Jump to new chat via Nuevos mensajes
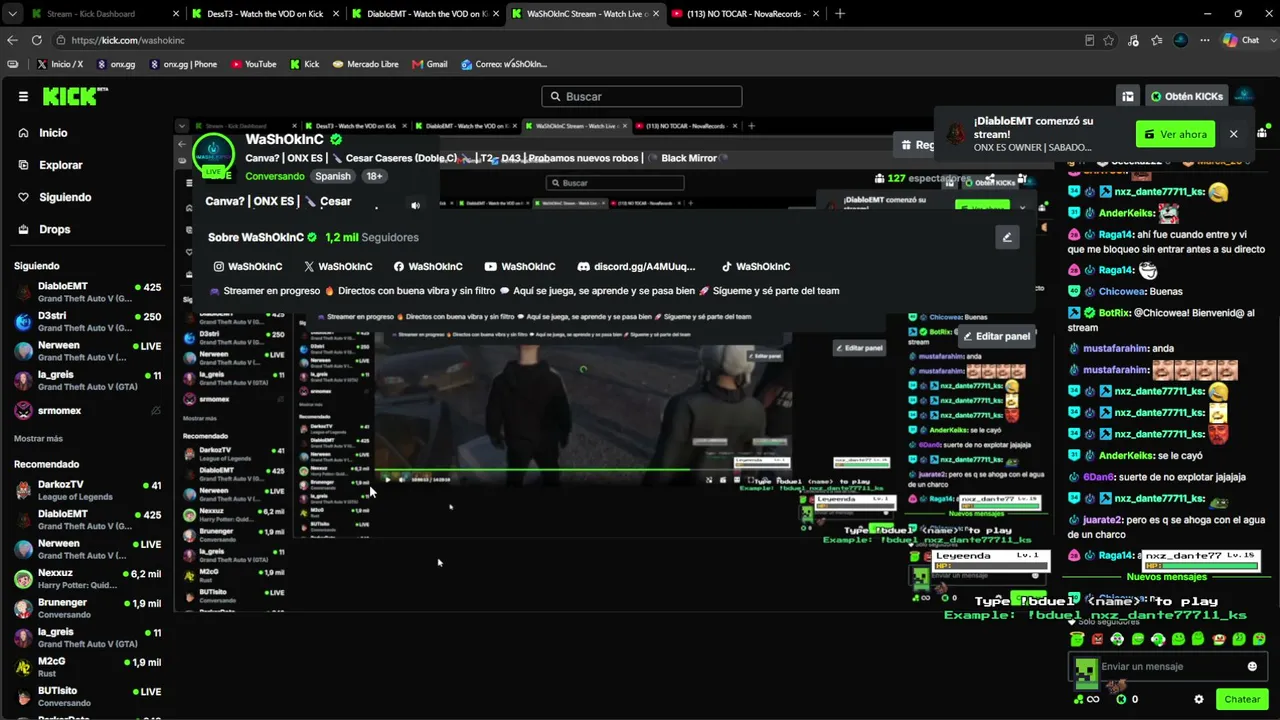1280x720 pixels. (x=1166, y=577)
